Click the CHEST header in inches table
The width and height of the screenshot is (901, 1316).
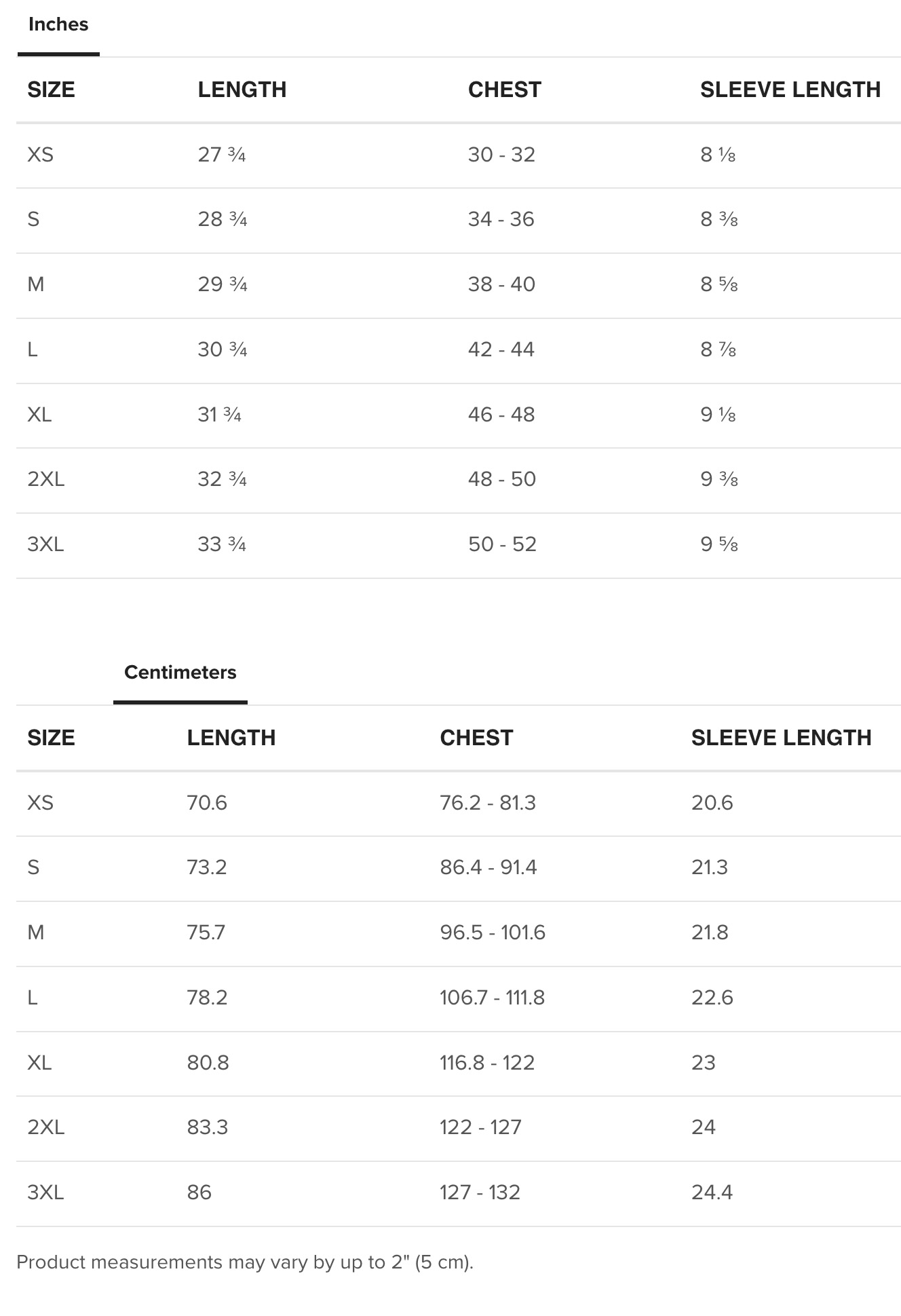pyautogui.click(x=505, y=90)
